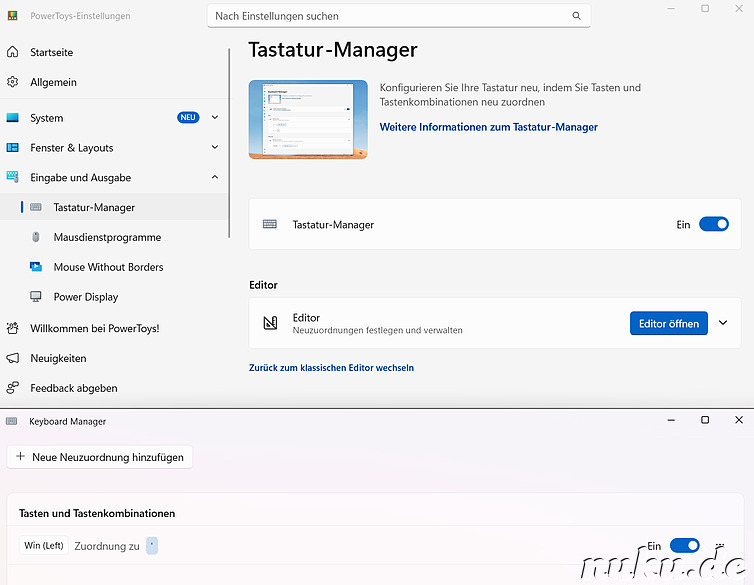Click the keyboard icon in Tastatur-Manager card
This screenshot has height=585, width=754.
(270, 224)
